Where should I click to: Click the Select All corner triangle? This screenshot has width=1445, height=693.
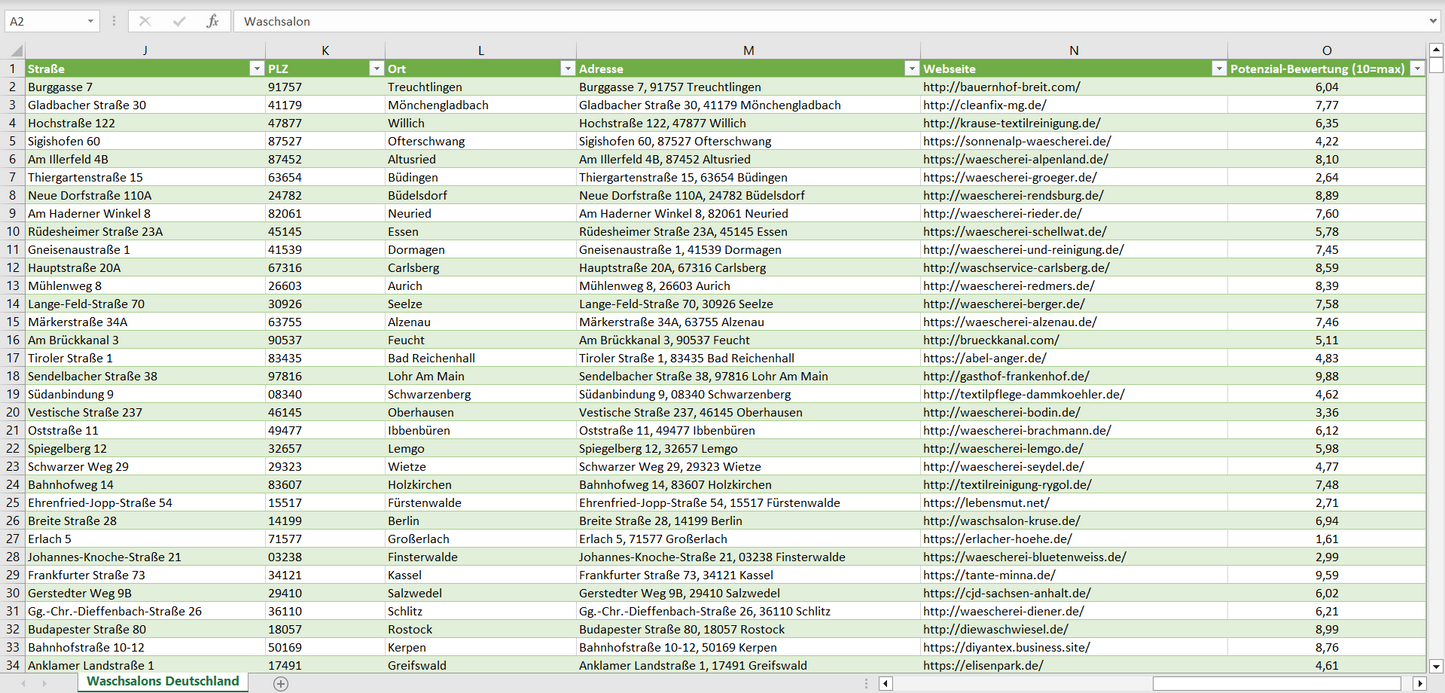pyautogui.click(x=16, y=51)
